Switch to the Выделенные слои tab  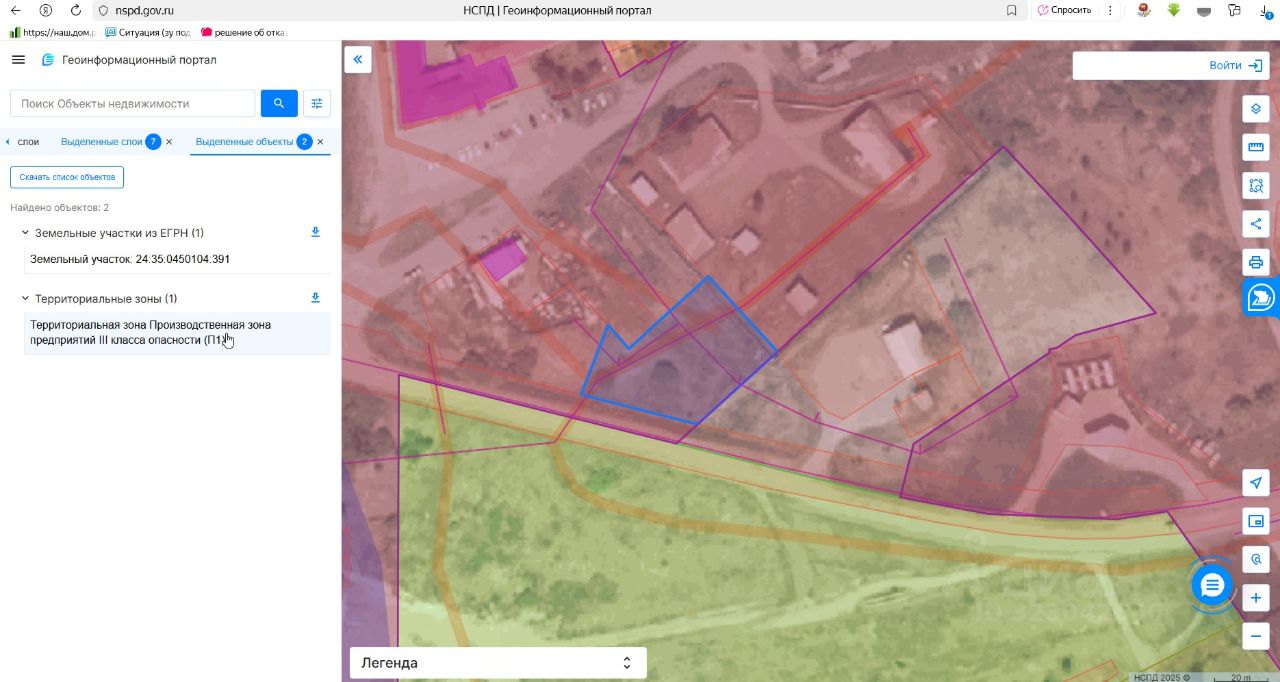point(102,142)
